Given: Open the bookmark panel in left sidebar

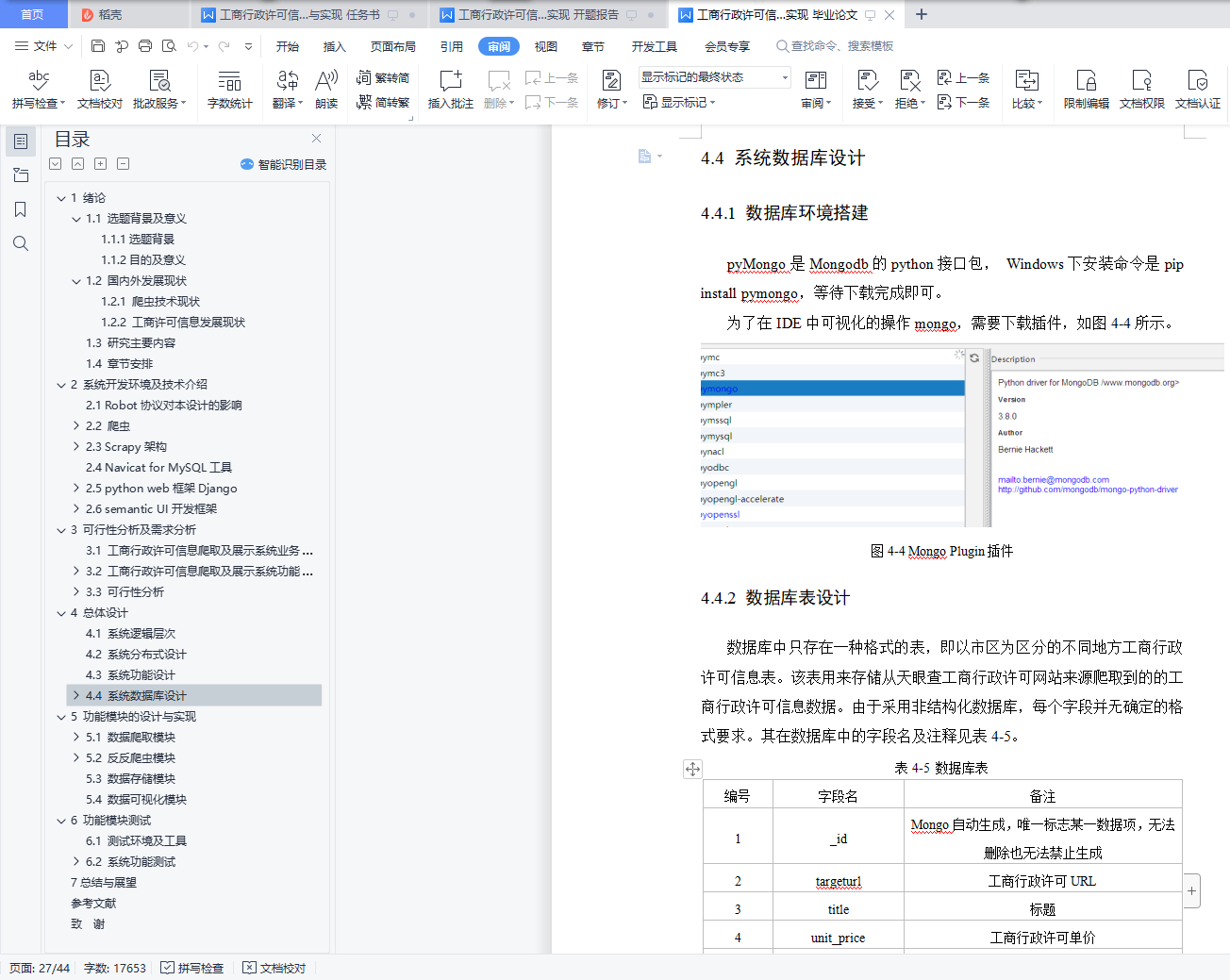Looking at the screenshot, I should 20,209.
